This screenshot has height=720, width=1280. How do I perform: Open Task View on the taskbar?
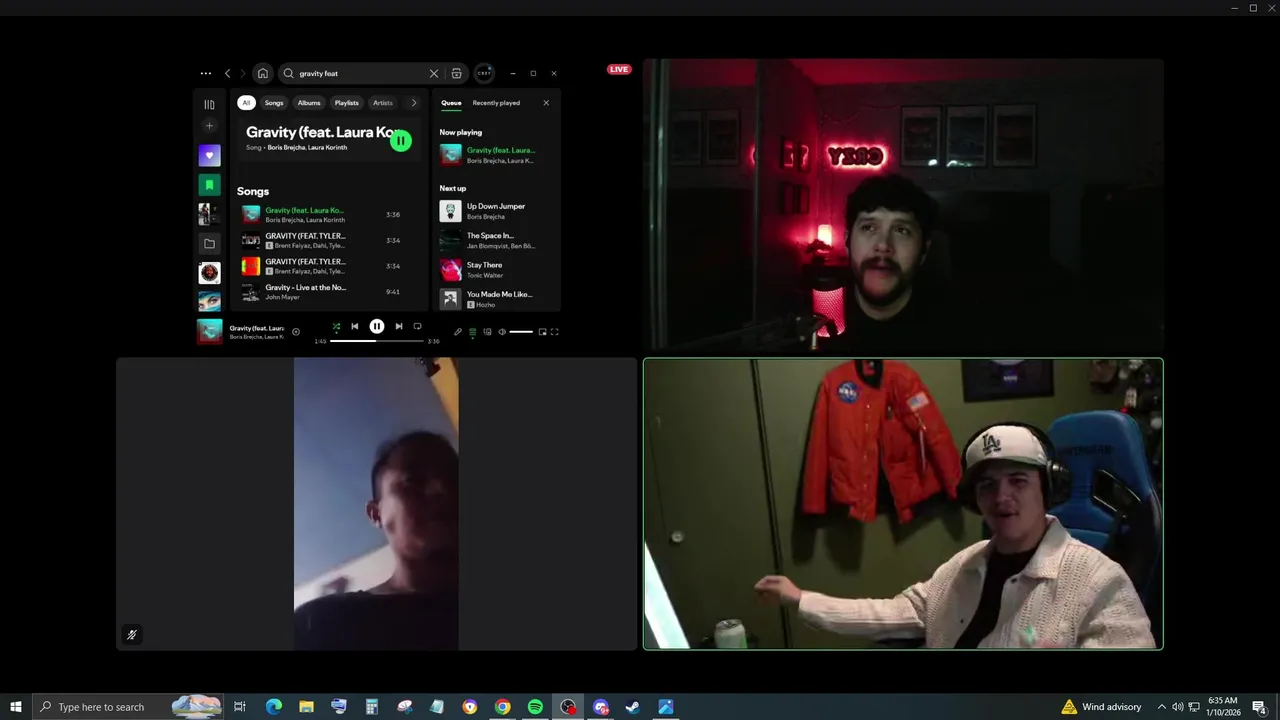pyautogui.click(x=240, y=707)
